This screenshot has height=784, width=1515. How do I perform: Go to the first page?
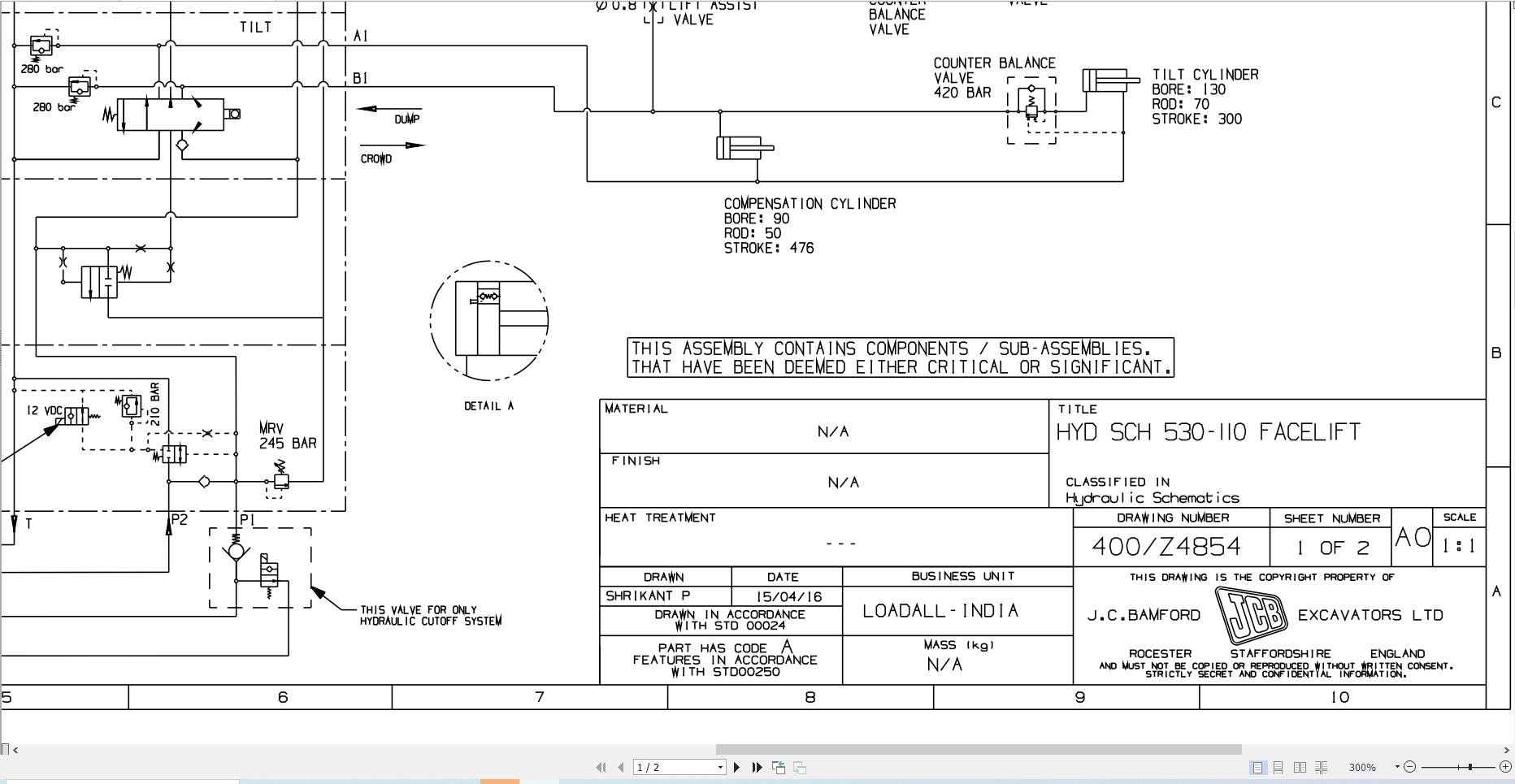pyautogui.click(x=601, y=767)
